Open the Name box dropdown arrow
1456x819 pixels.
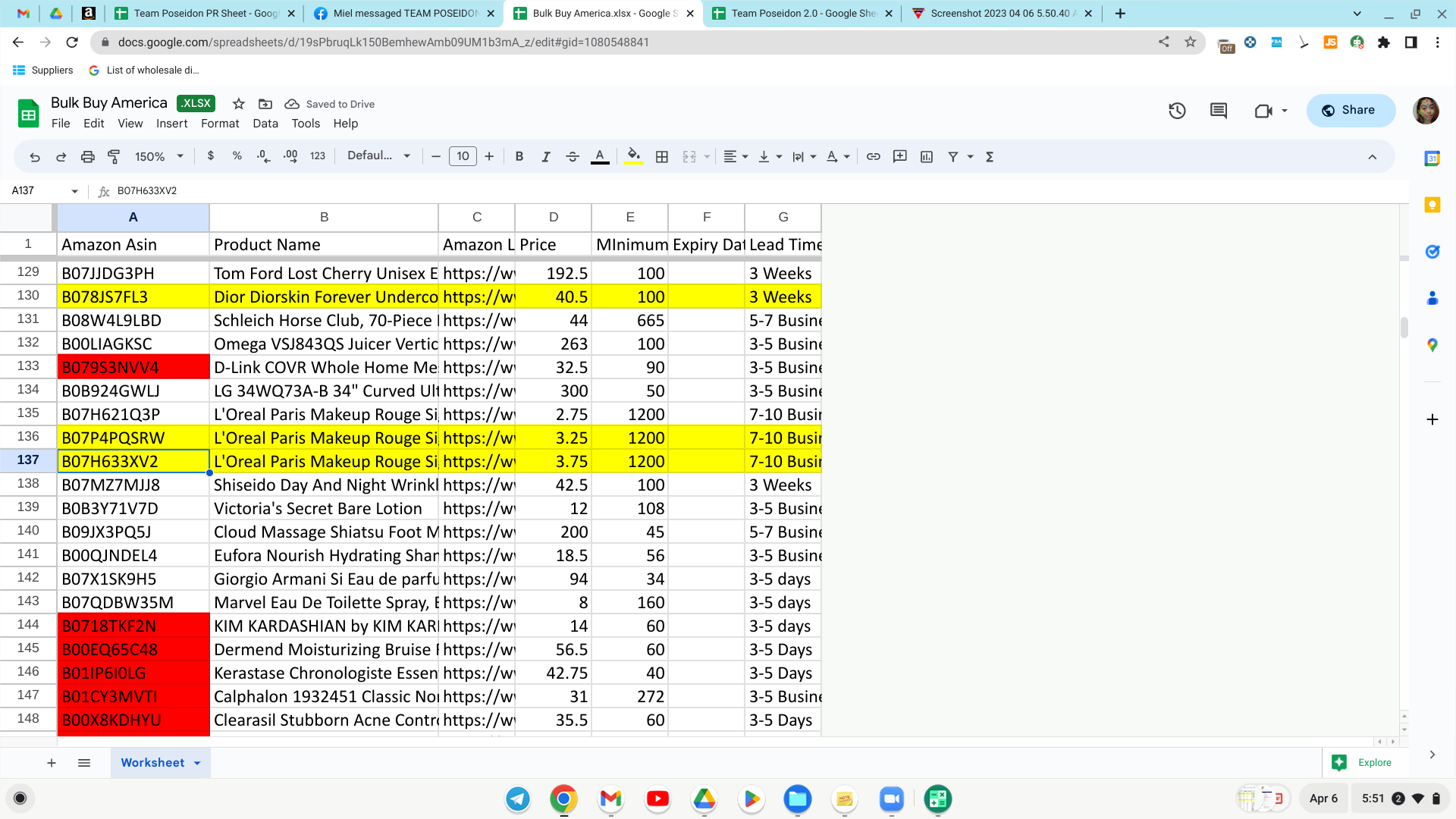point(74,191)
